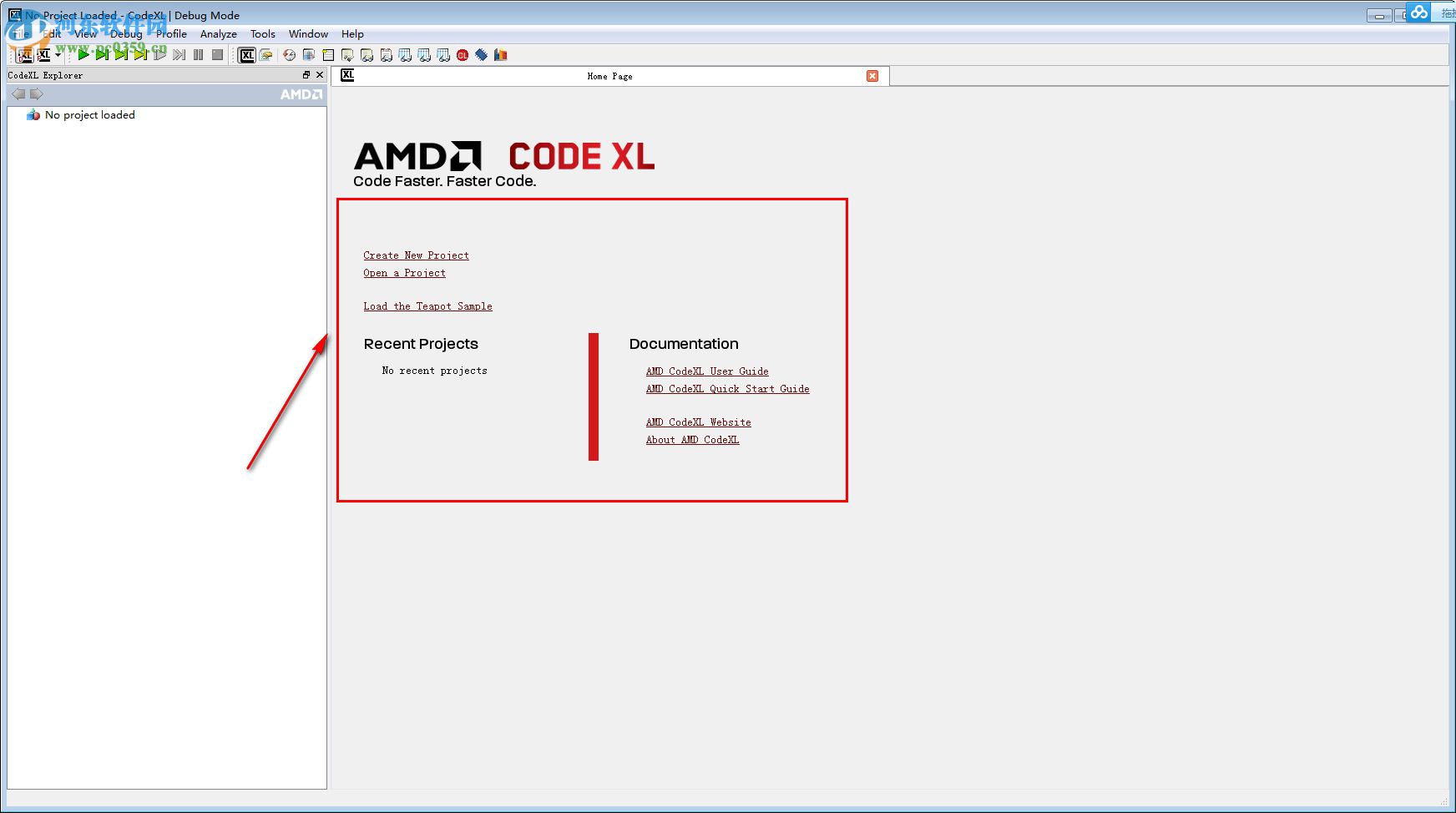This screenshot has height=813, width=1456.
Task: Open the Profile menu
Action: (171, 34)
